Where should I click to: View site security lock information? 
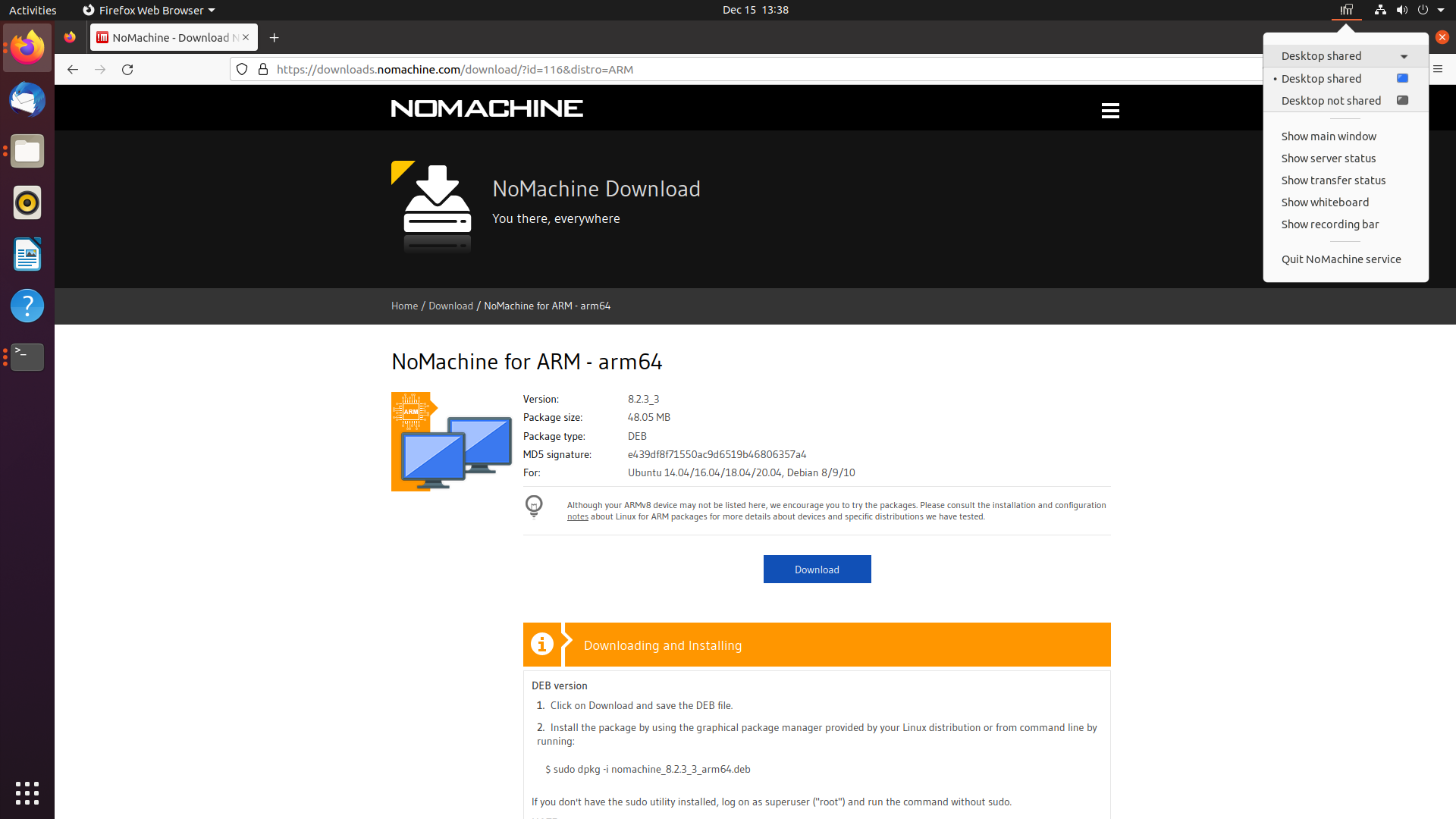(263, 69)
